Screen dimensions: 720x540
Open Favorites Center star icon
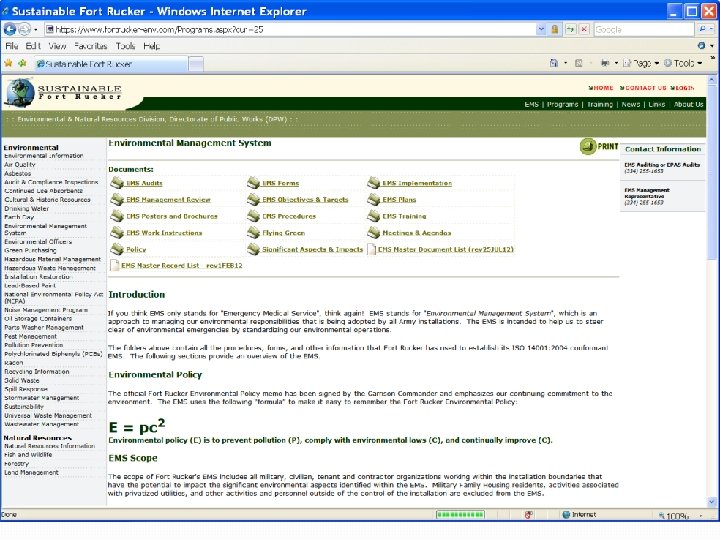tap(8, 63)
